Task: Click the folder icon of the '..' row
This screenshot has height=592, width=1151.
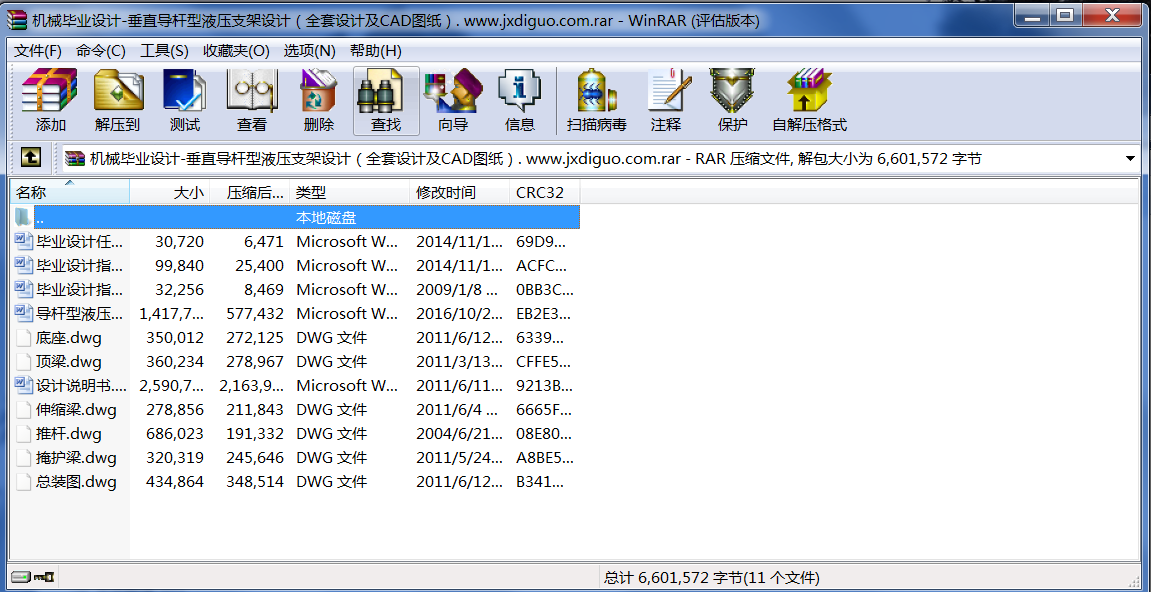Action: [24, 217]
